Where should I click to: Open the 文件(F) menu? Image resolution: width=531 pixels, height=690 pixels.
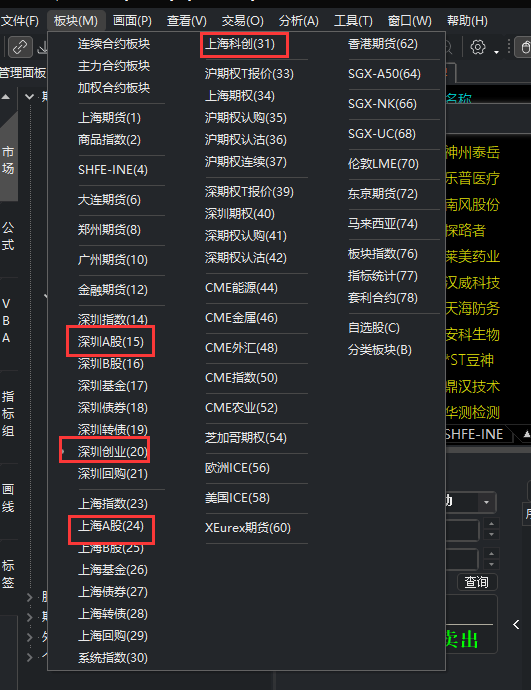coord(20,21)
